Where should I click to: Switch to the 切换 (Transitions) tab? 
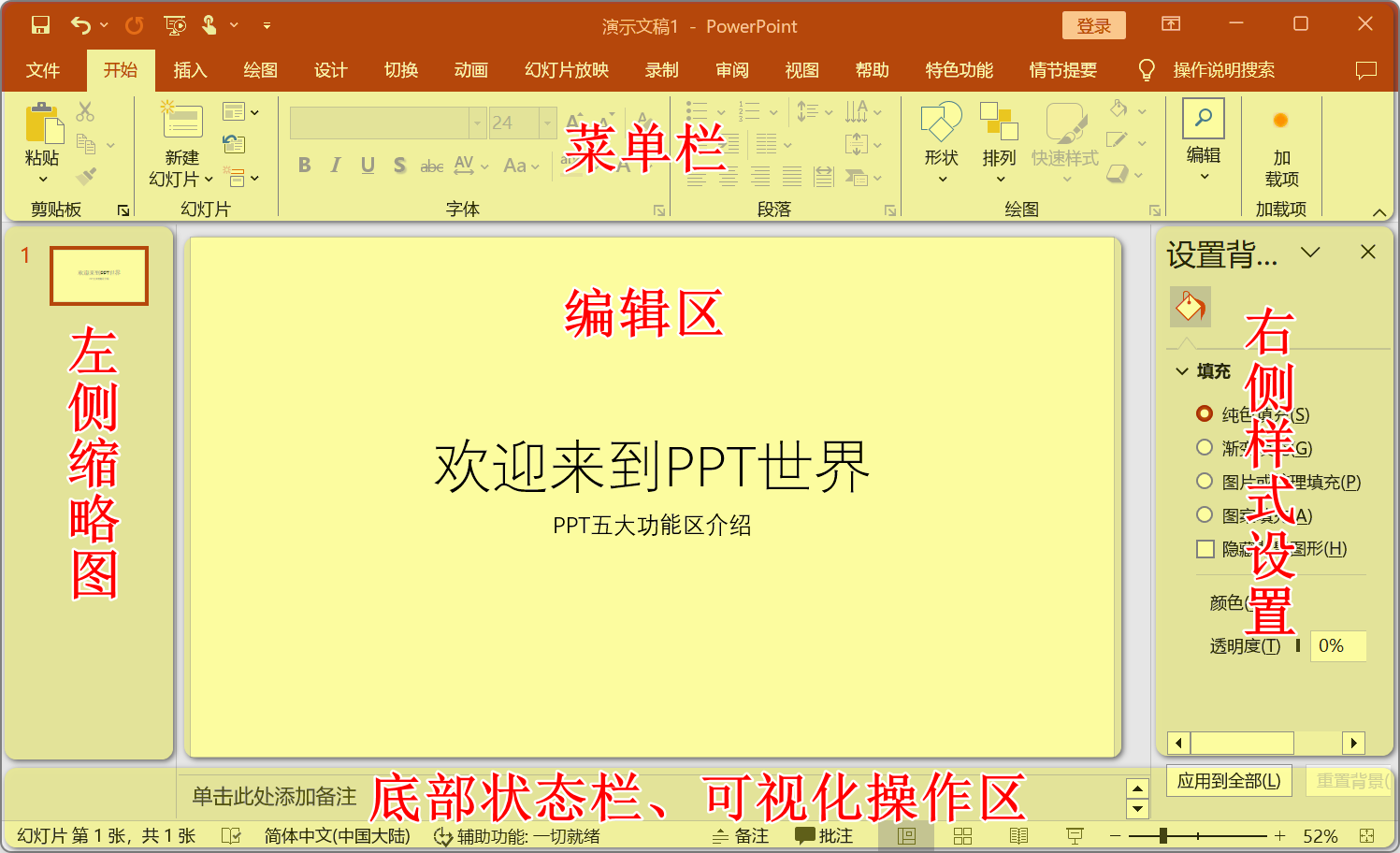click(401, 70)
